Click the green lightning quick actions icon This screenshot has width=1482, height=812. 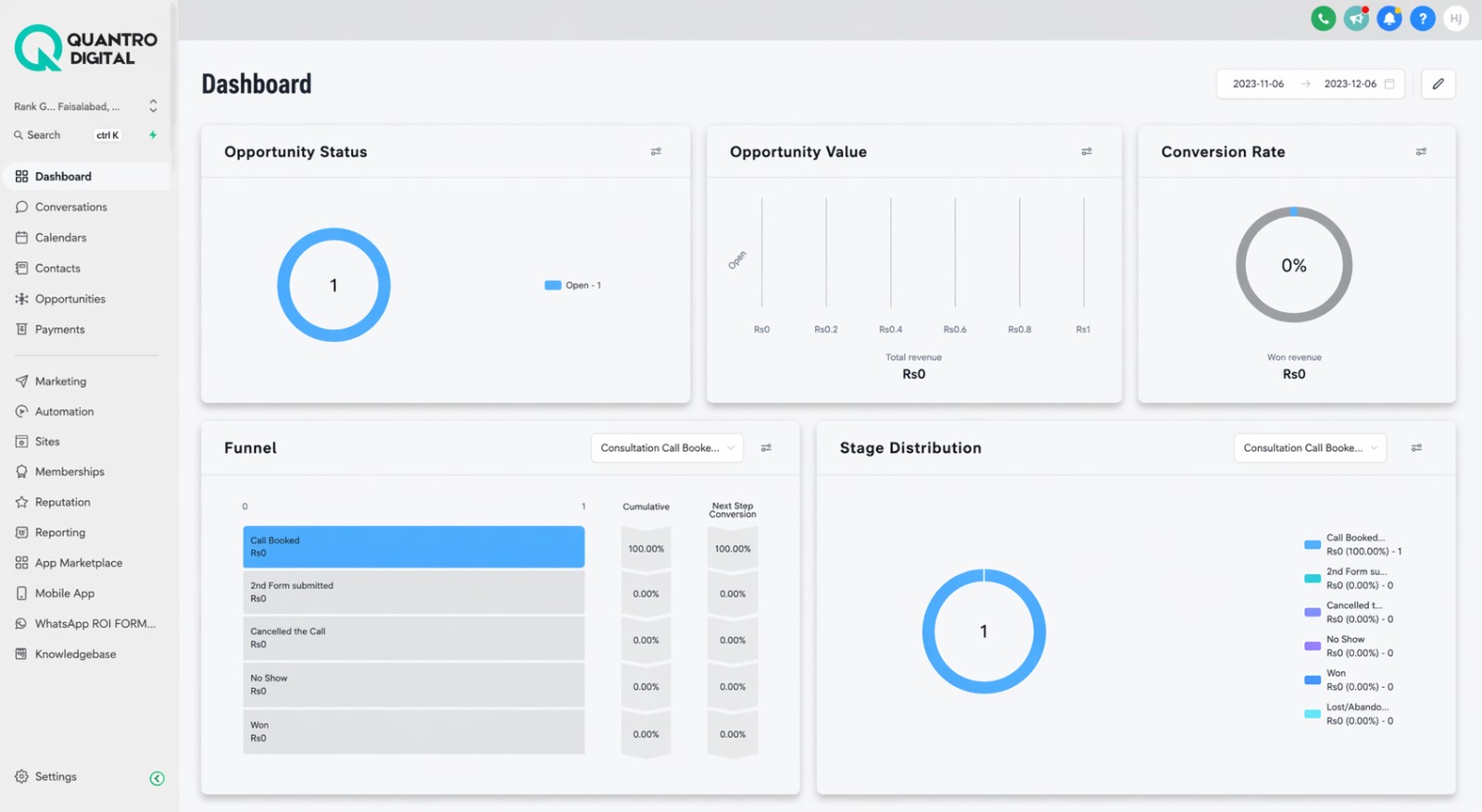point(153,135)
